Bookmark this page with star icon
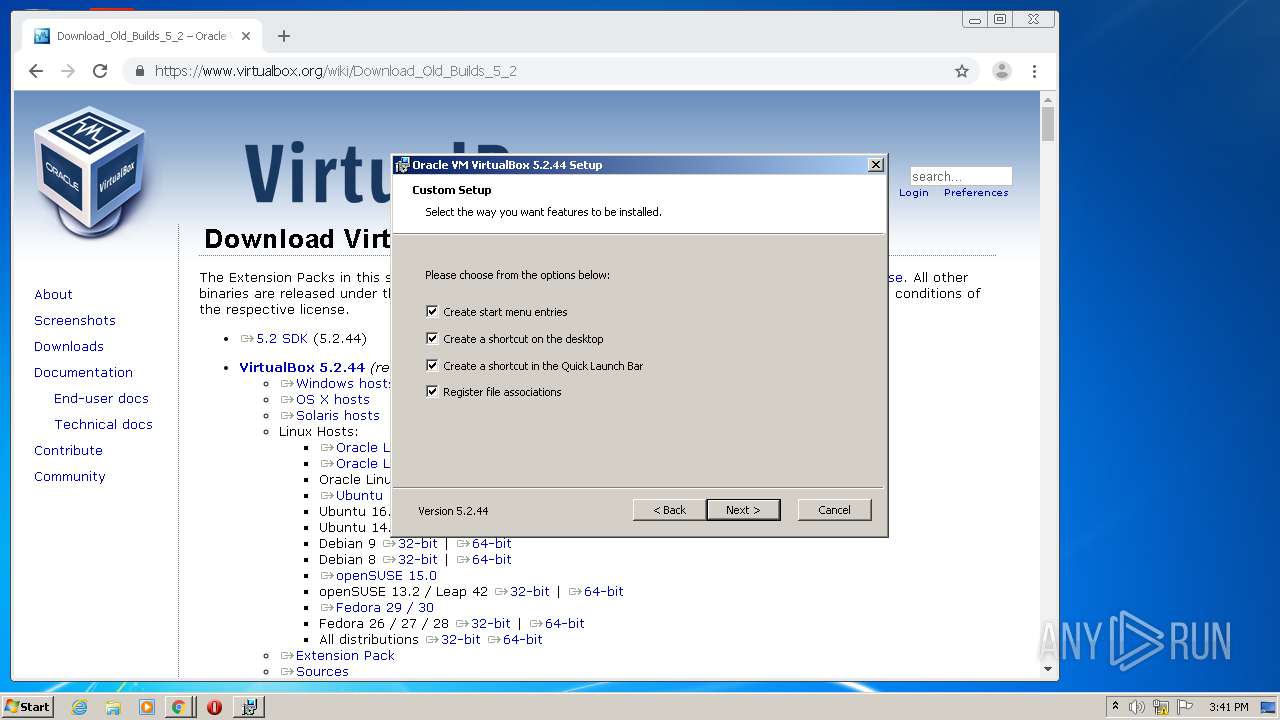This screenshot has height=720, width=1280. (x=962, y=71)
